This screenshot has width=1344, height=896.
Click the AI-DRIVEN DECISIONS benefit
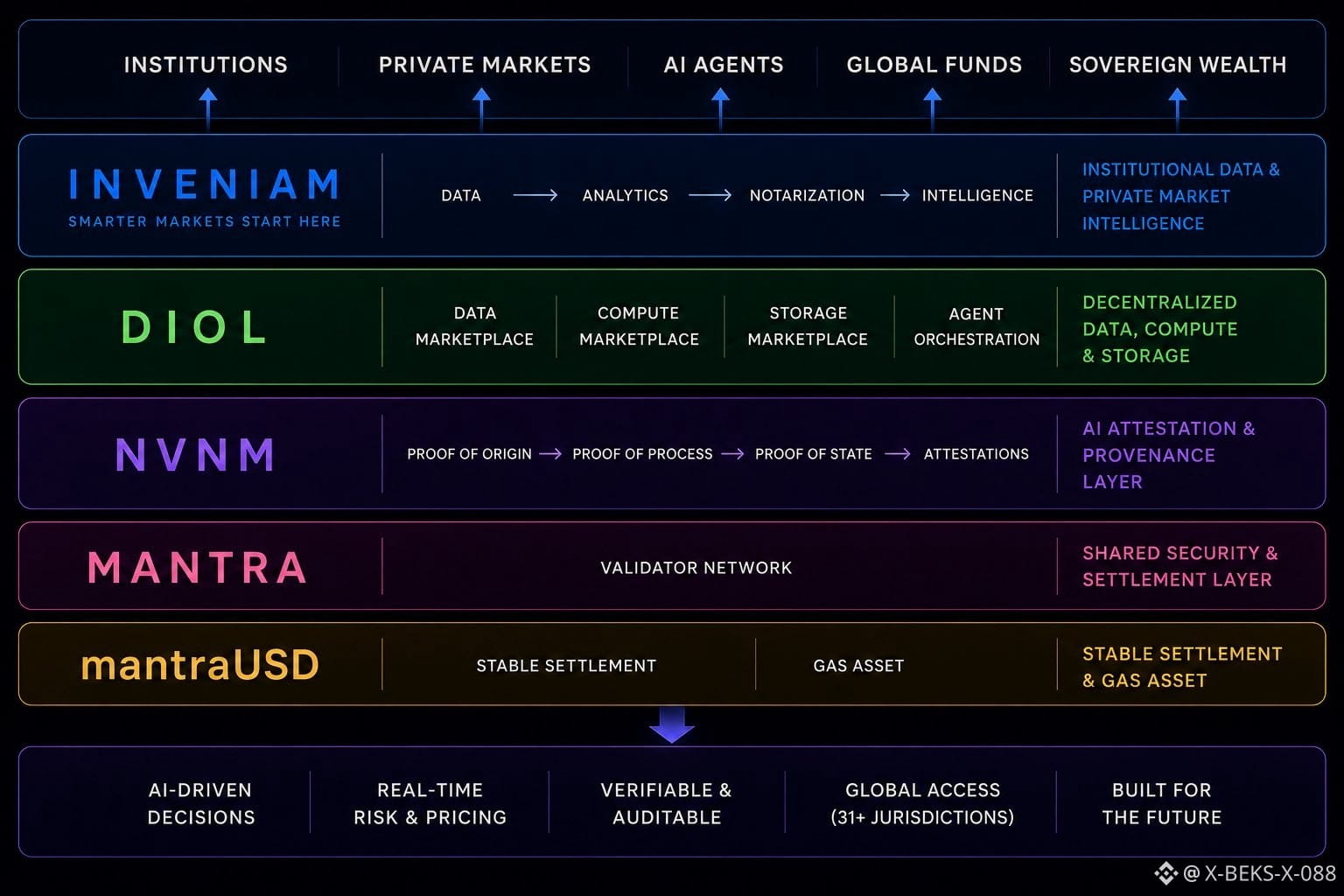pos(201,803)
